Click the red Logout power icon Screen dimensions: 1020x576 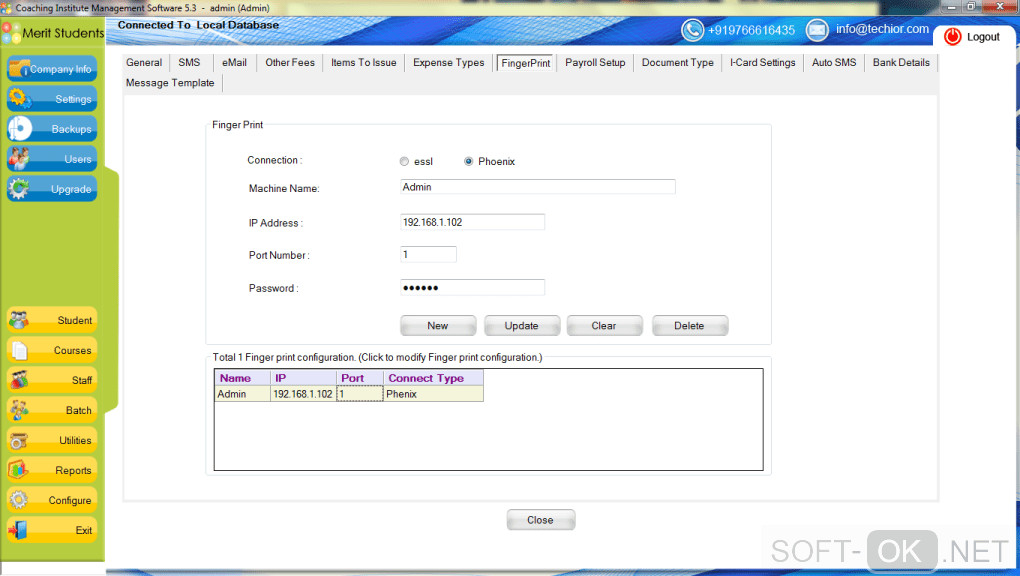(x=952, y=37)
